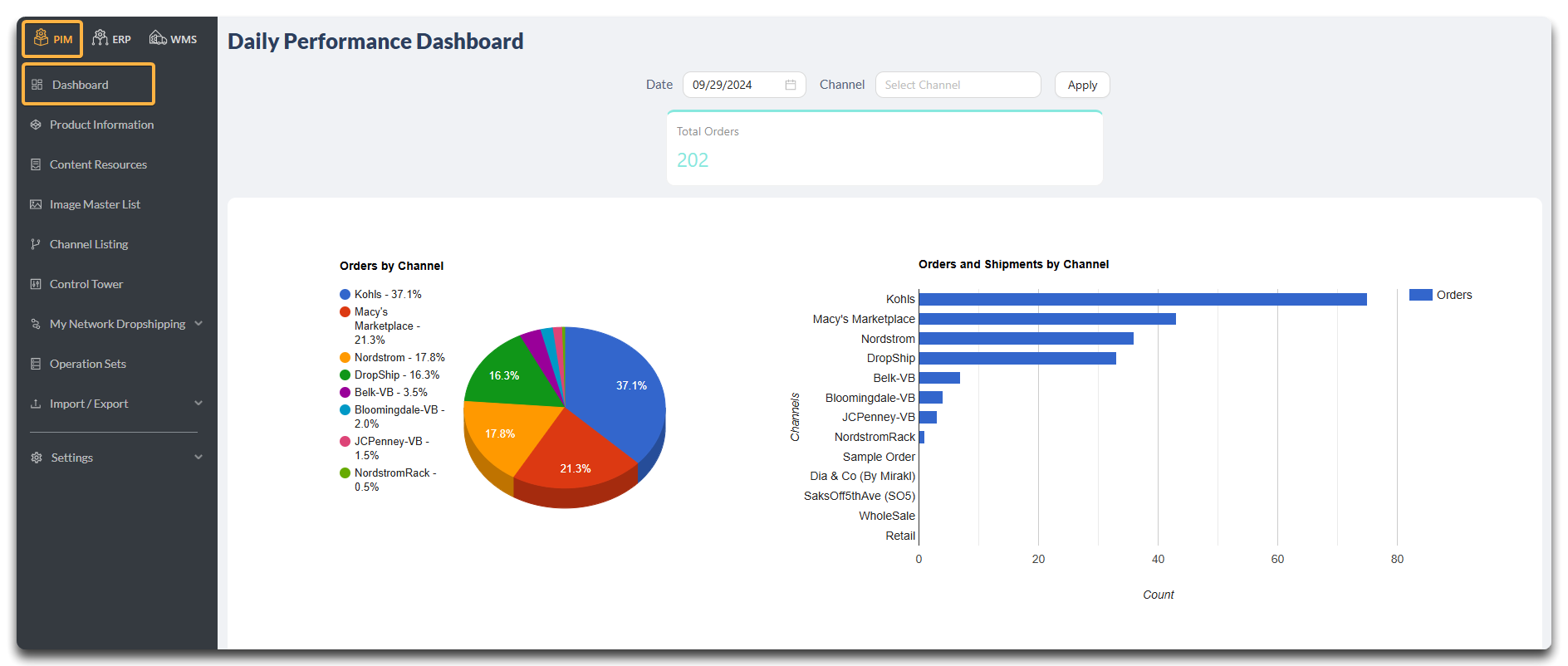Click the Apply button
This screenshot has height=666, width=1568.
1082,85
